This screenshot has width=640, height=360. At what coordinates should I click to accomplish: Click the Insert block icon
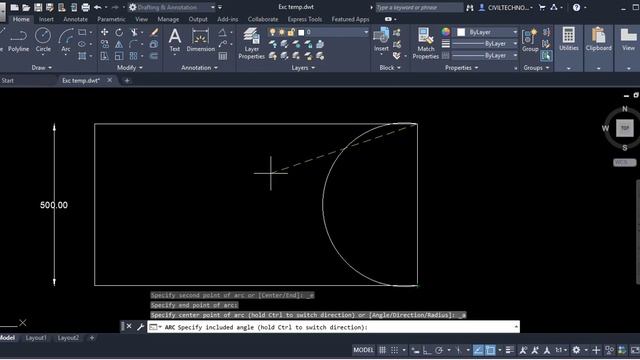[x=381, y=40]
